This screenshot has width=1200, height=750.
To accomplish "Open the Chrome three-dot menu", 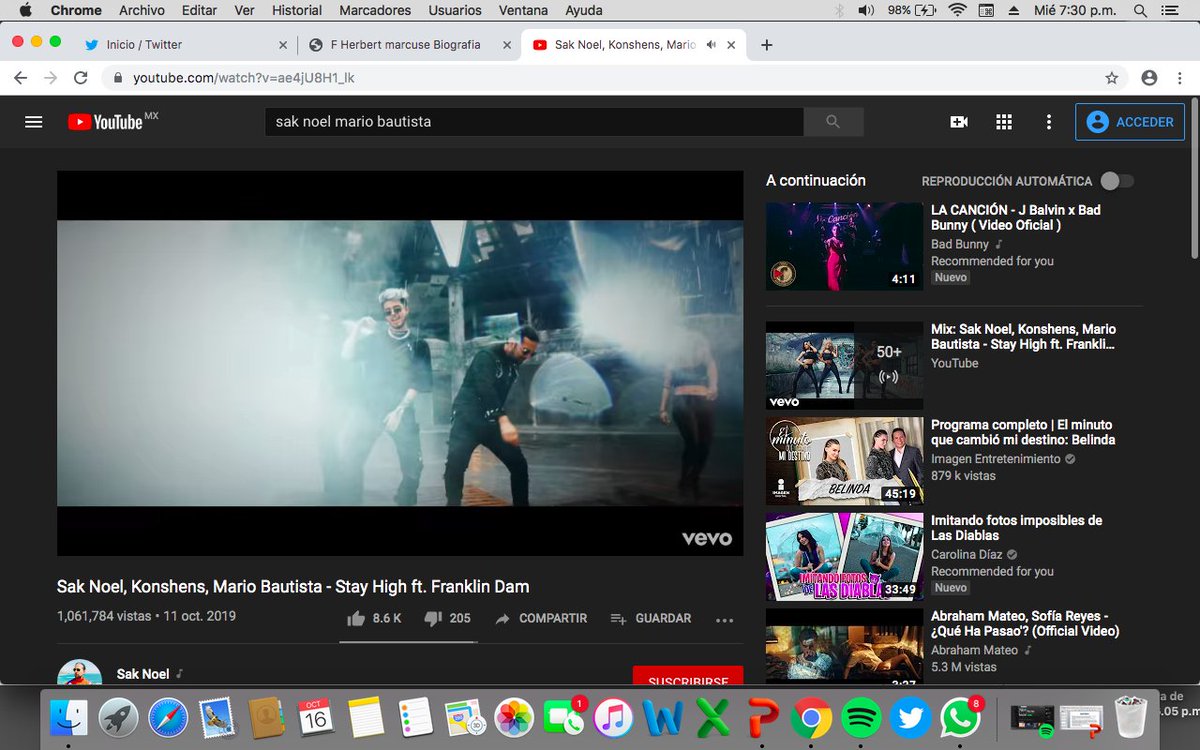I will pyautogui.click(x=1181, y=78).
